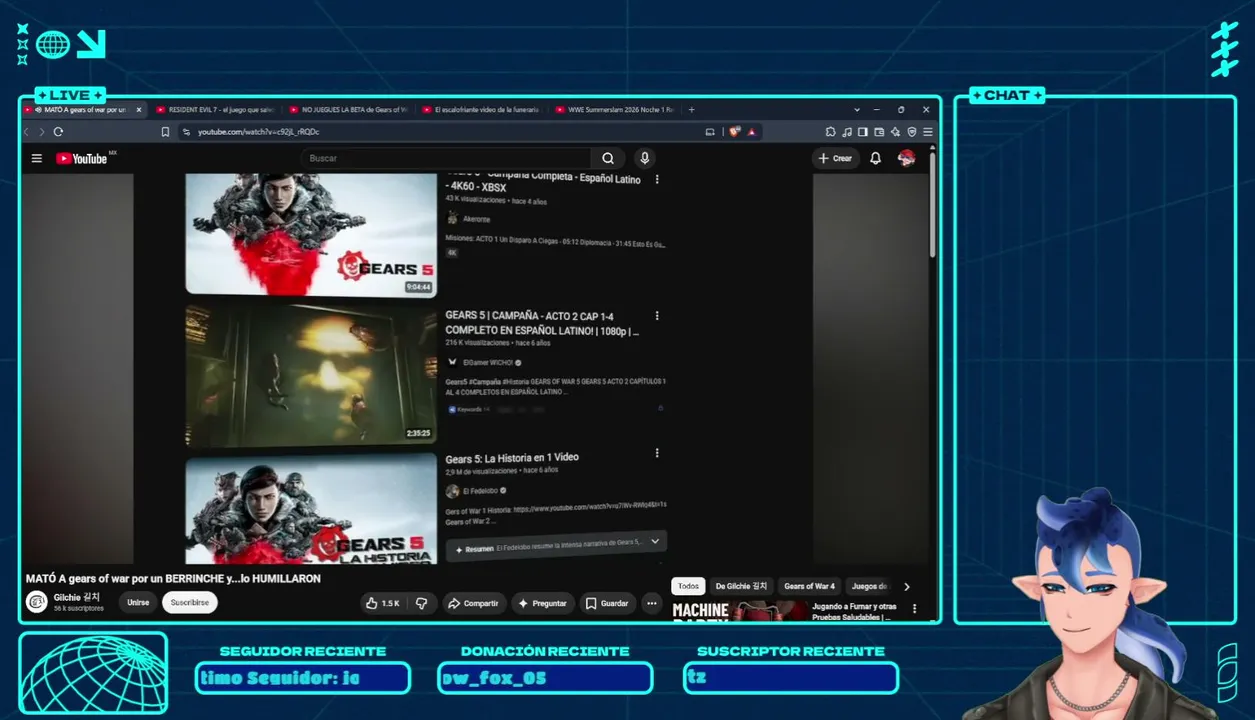The width and height of the screenshot is (1255, 720).
Task: Open the browser main hamburger menu
Action: coord(928,131)
